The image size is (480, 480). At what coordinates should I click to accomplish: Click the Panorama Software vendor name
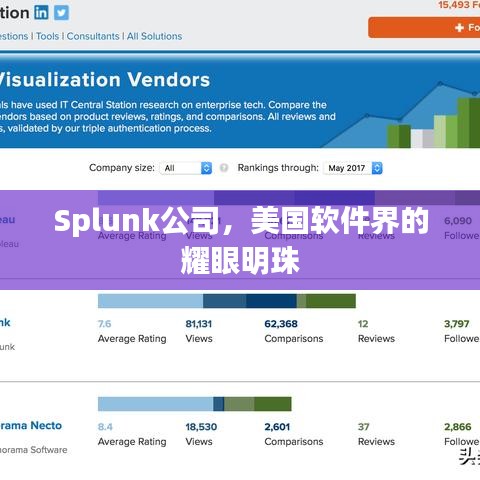pyautogui.click(x=34, y=450)
